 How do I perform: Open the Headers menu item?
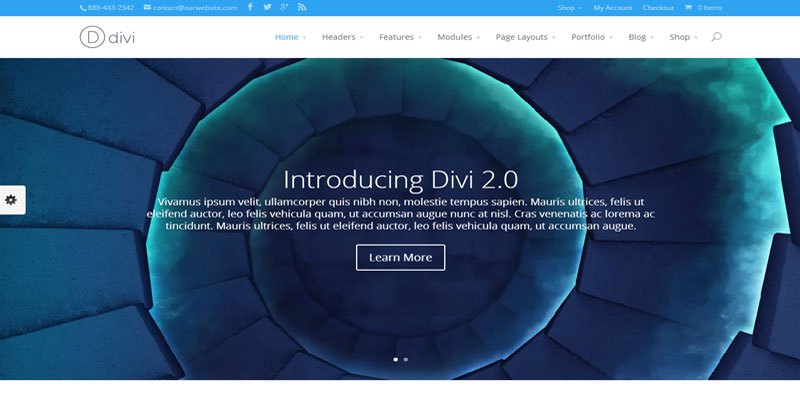click(338, 37)
